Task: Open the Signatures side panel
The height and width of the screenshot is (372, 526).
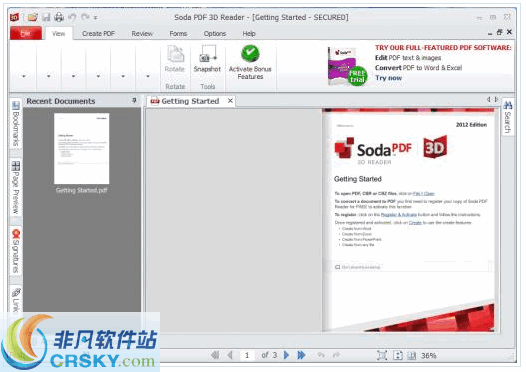Action: coord(16,252)
